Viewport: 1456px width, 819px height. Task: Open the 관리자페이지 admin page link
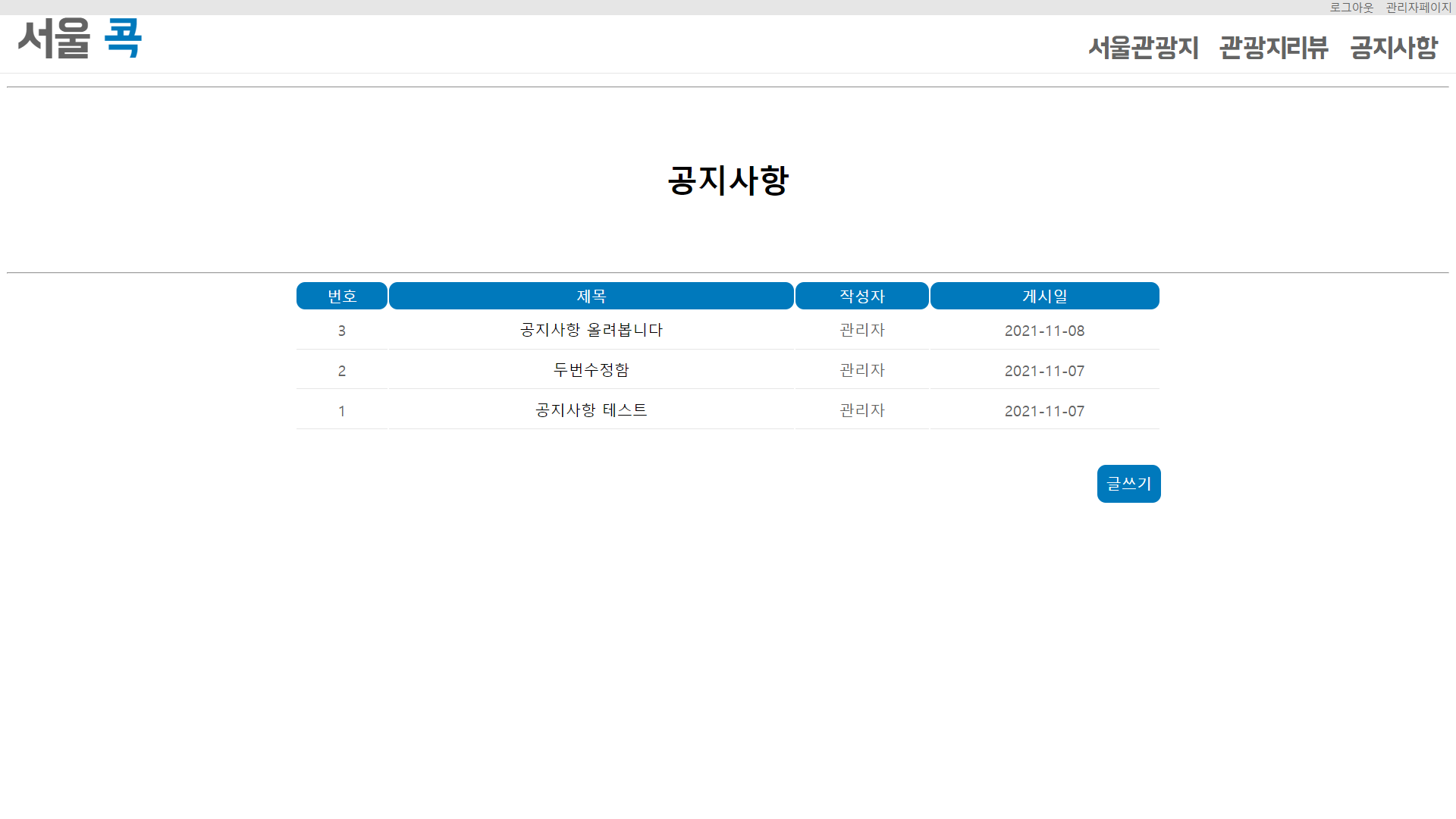(1418, 8)
